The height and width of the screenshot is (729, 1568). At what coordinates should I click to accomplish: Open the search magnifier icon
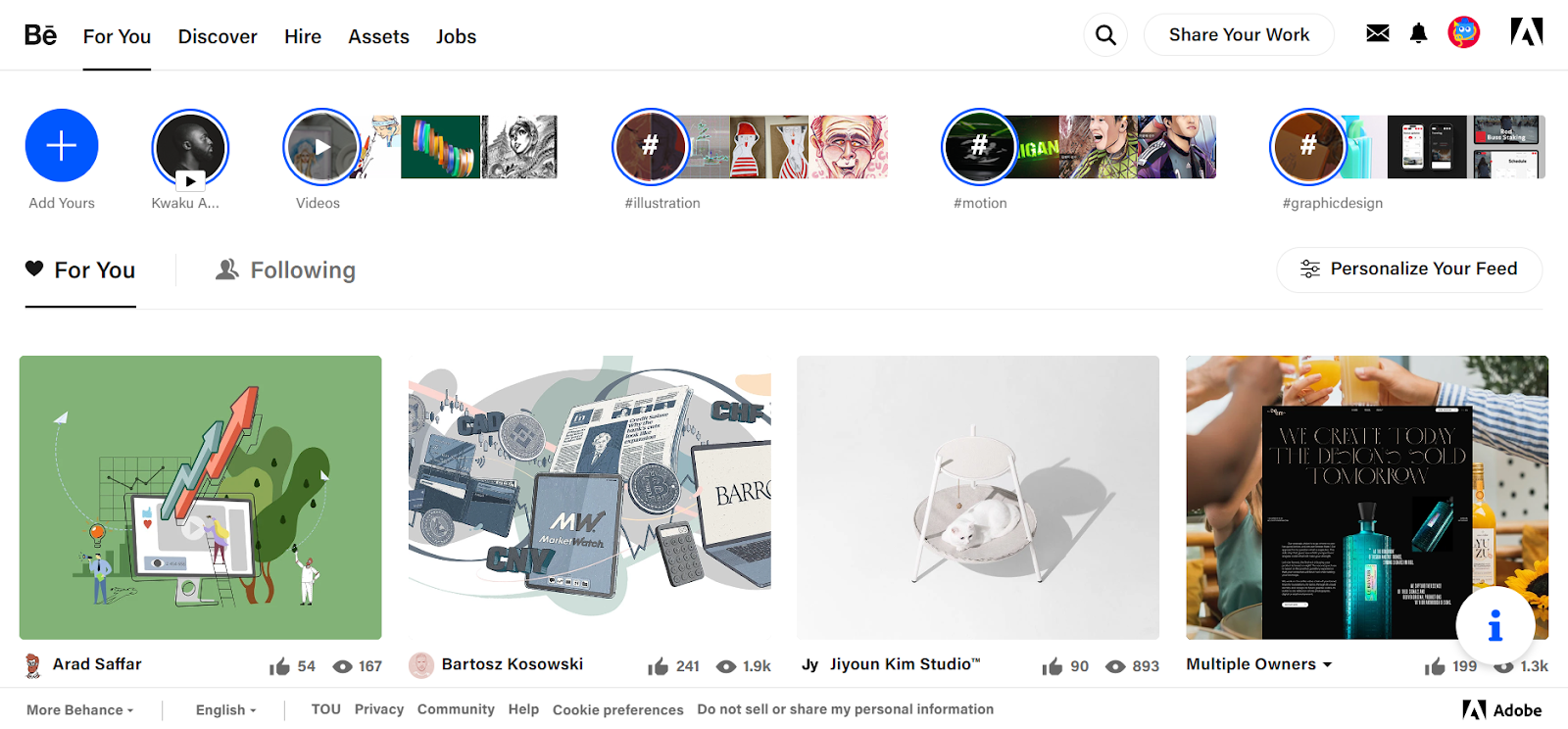[1105, 35]
